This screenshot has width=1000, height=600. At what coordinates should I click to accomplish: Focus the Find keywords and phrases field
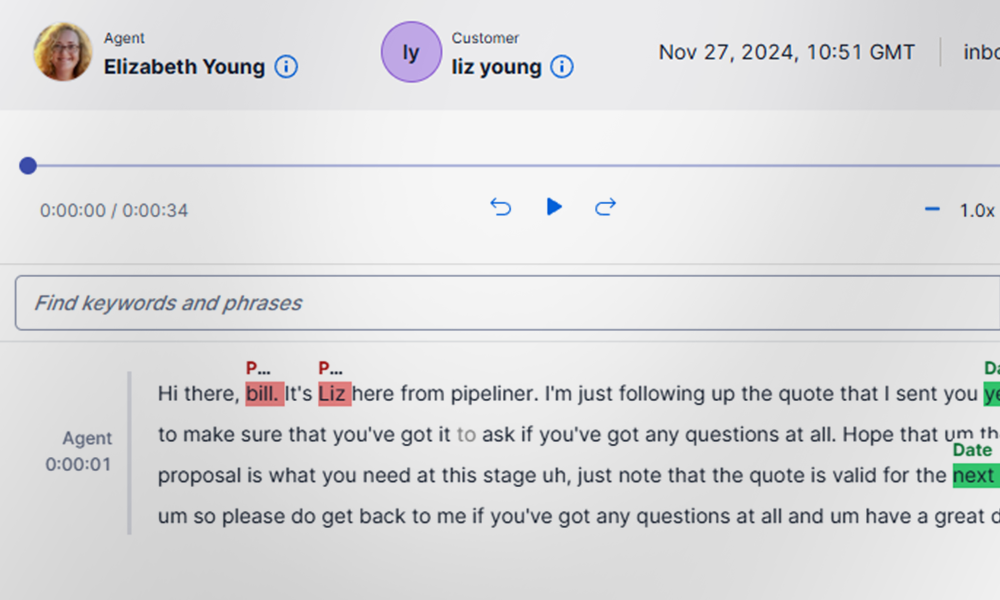pyautogui.click(x=500, y=303)
